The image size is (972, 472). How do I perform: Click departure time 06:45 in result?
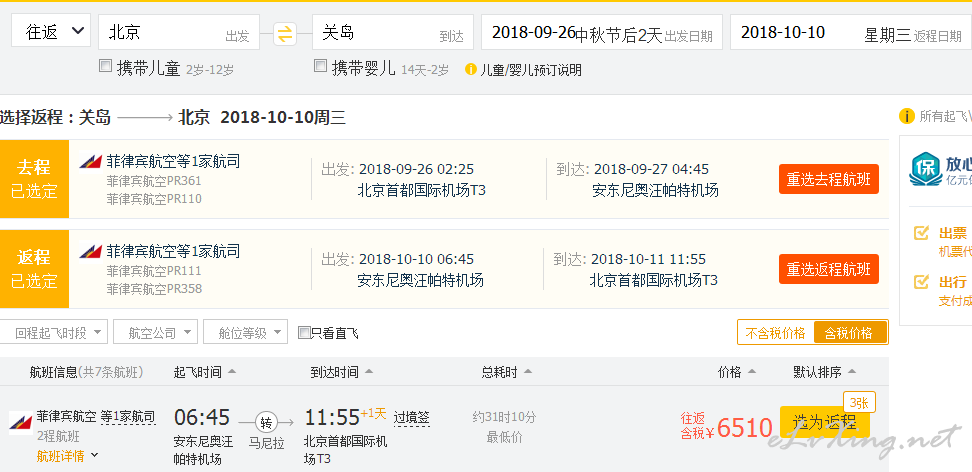click(202, 417)
